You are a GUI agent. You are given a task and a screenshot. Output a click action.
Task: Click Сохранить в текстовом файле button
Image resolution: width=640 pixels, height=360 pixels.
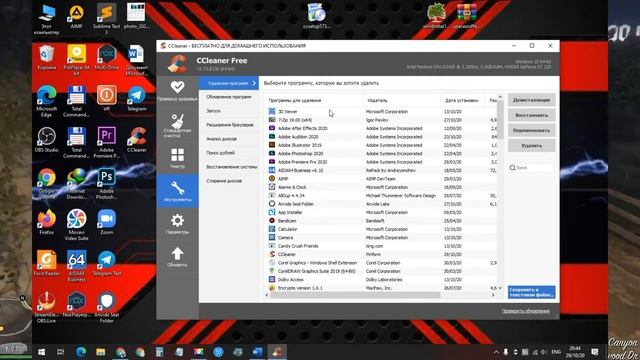click(531, 292)
